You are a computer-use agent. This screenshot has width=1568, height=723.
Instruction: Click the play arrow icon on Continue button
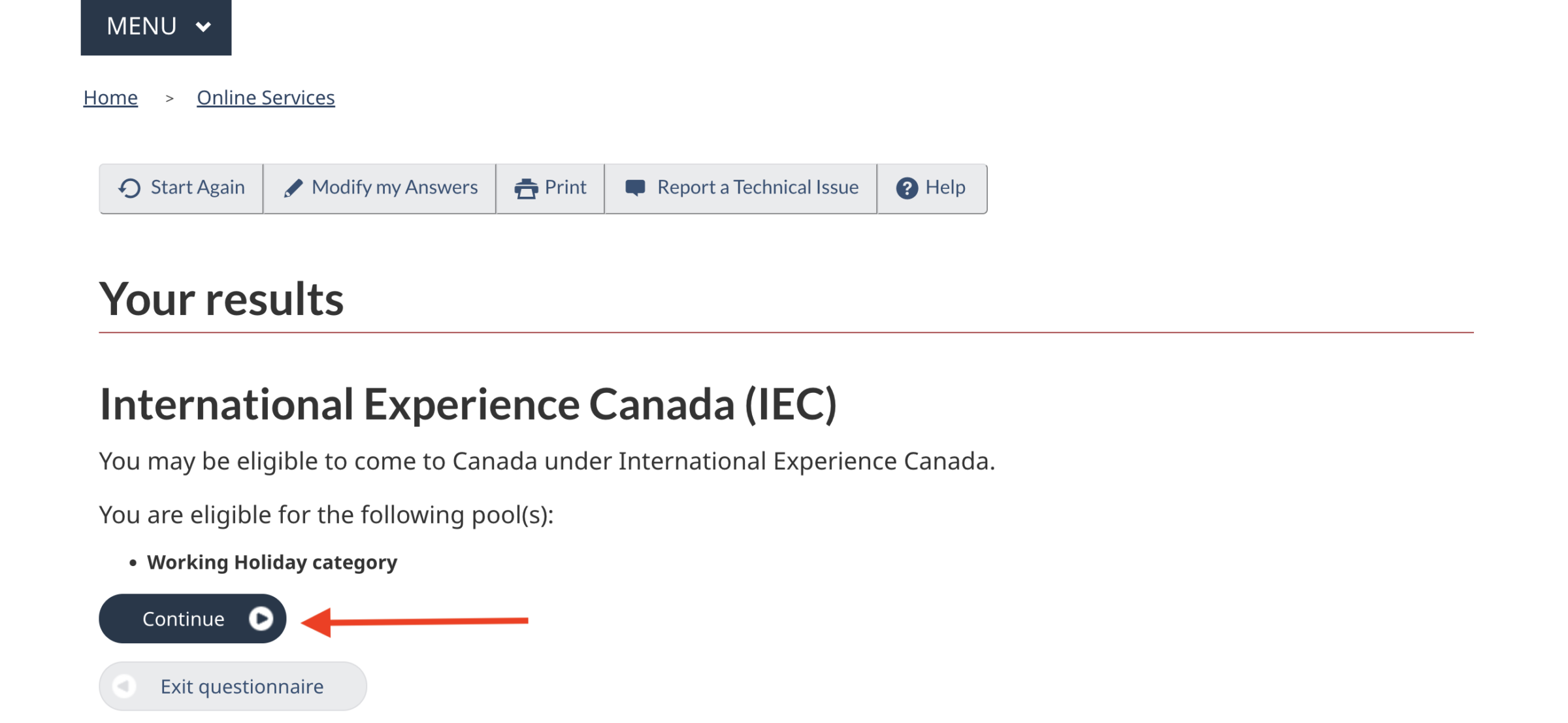click(263, 618)
